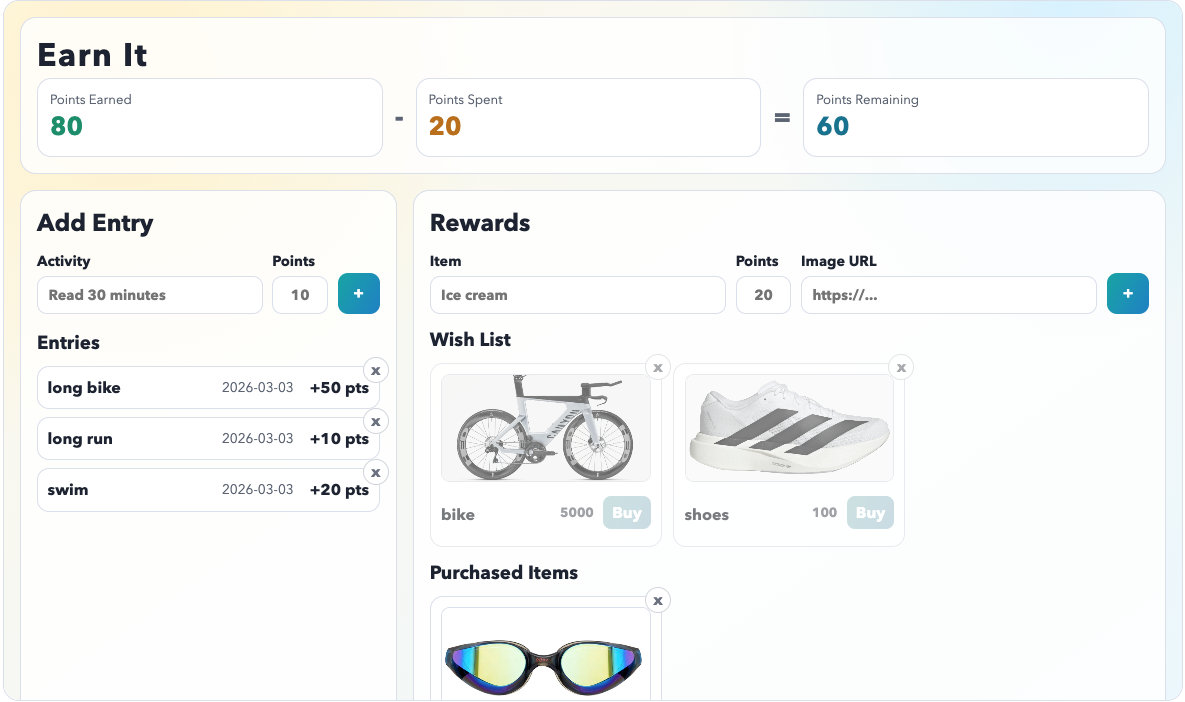Focus the Activity input field
Image resolution: width=1185 pixels, height=702 pixels.
pos(150,295)
